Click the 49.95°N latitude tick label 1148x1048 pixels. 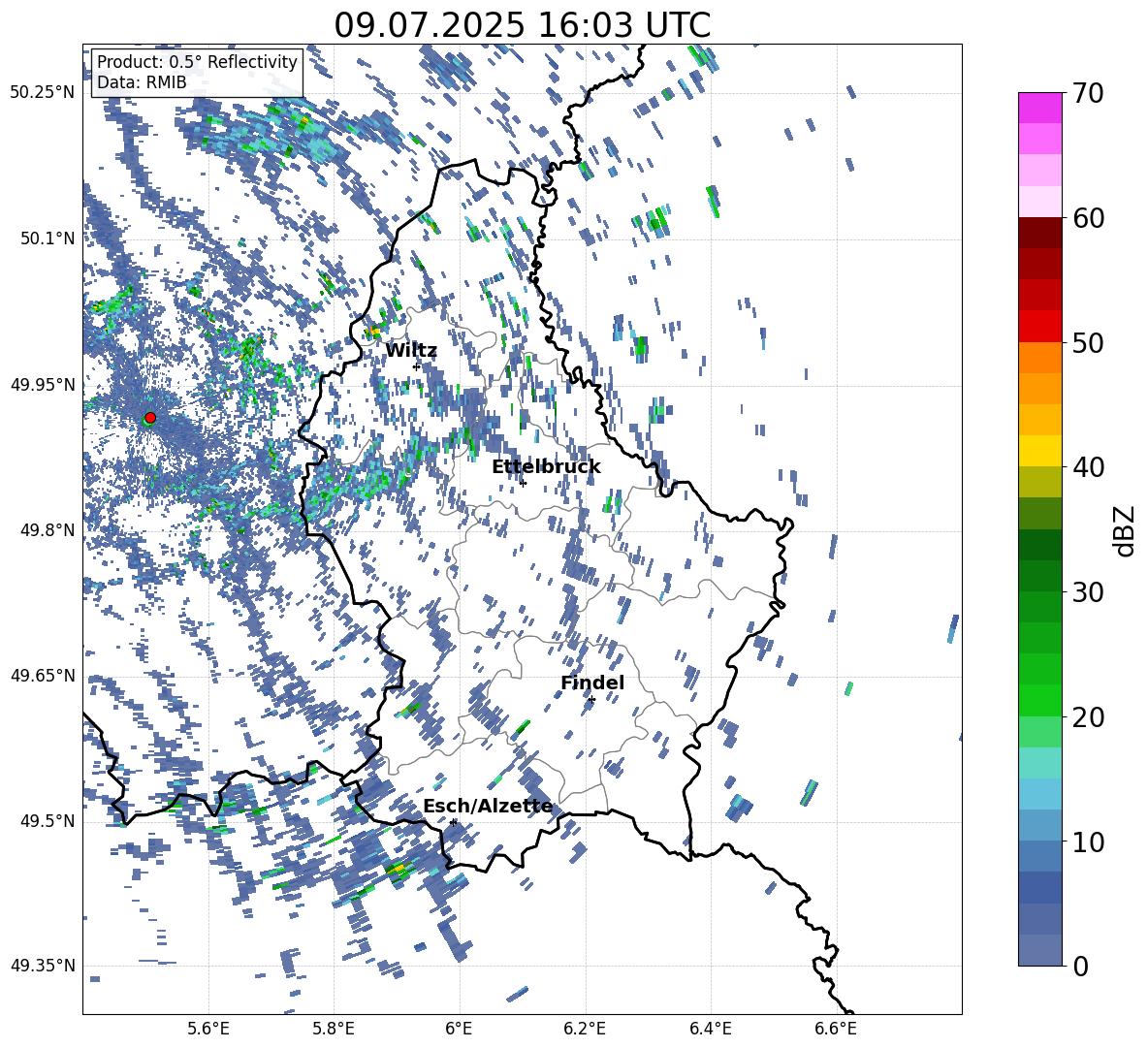pos(44,384)
